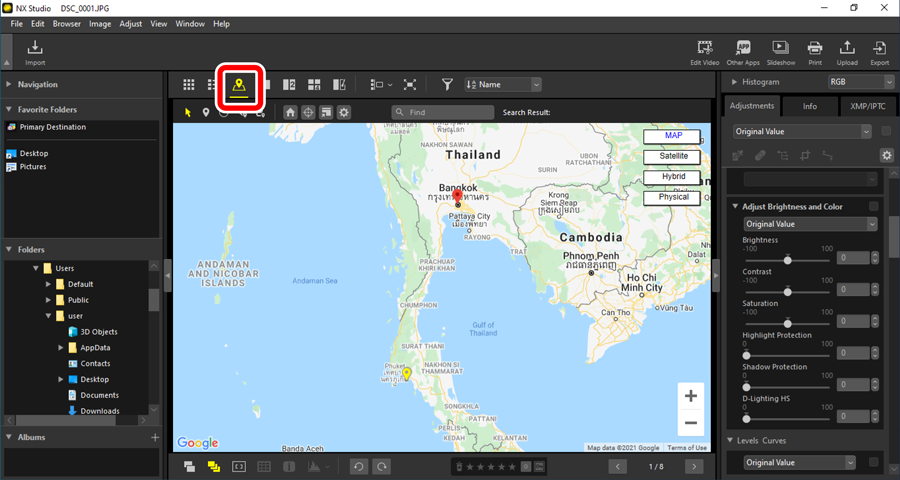The height and width of the screenshot is (480, 900).
Task: Select Hybrid map type
Action: click(672, 177)
